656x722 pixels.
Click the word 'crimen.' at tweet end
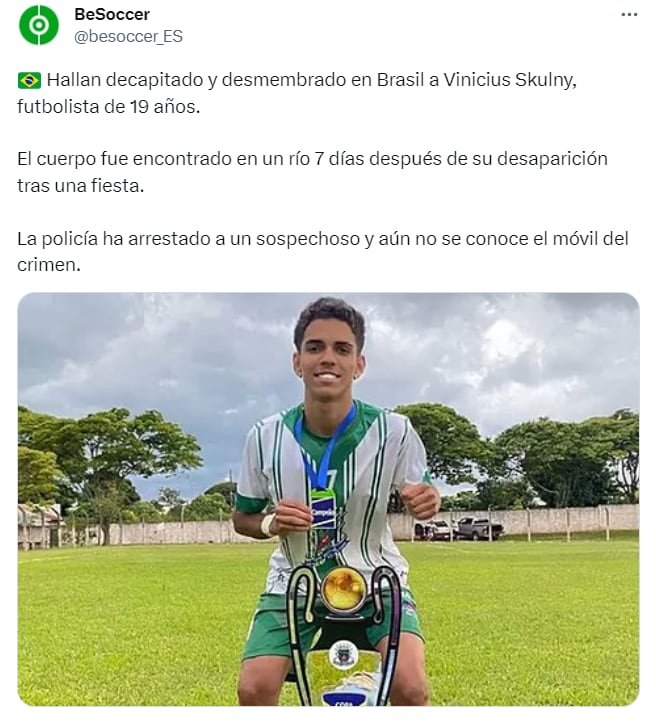click(49, 265)
